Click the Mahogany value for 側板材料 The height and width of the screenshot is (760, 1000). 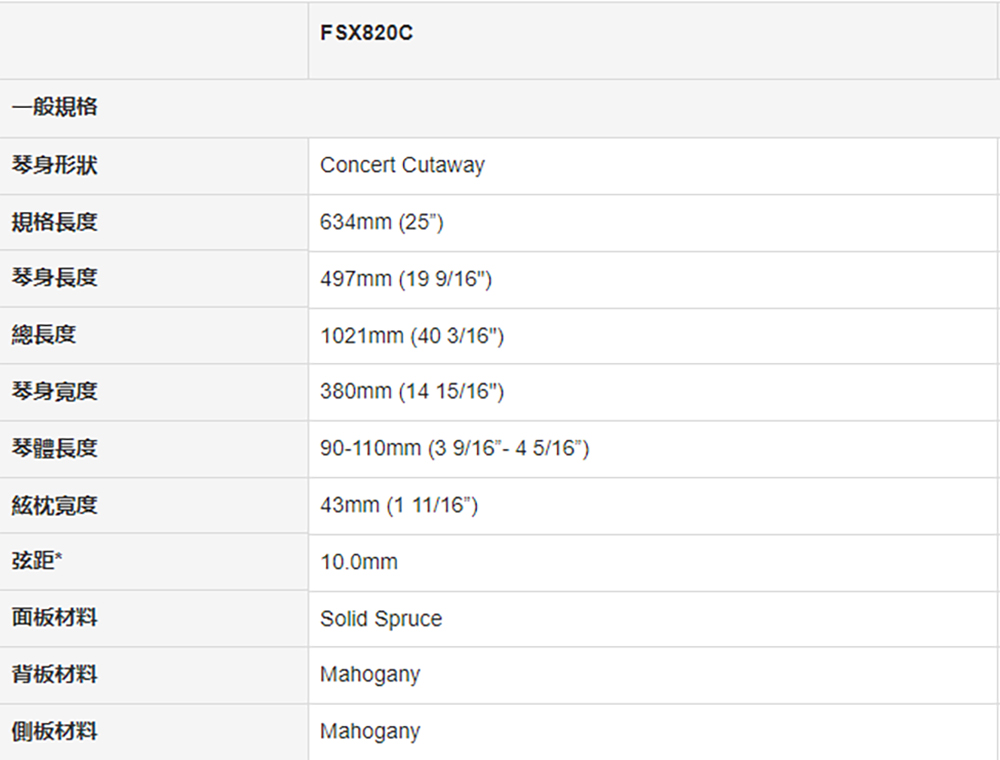coord(370,731)
